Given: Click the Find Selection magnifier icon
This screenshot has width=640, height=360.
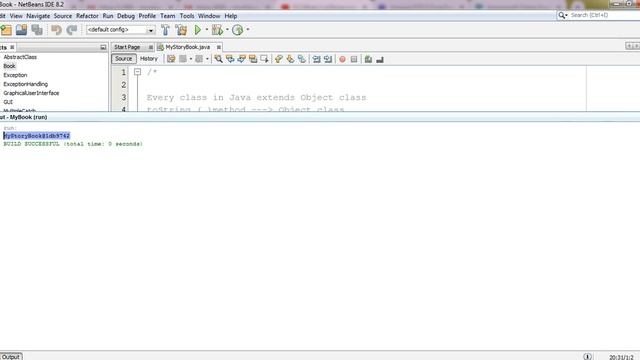Looking at the screenshot, I should click(x=218, y=59).
